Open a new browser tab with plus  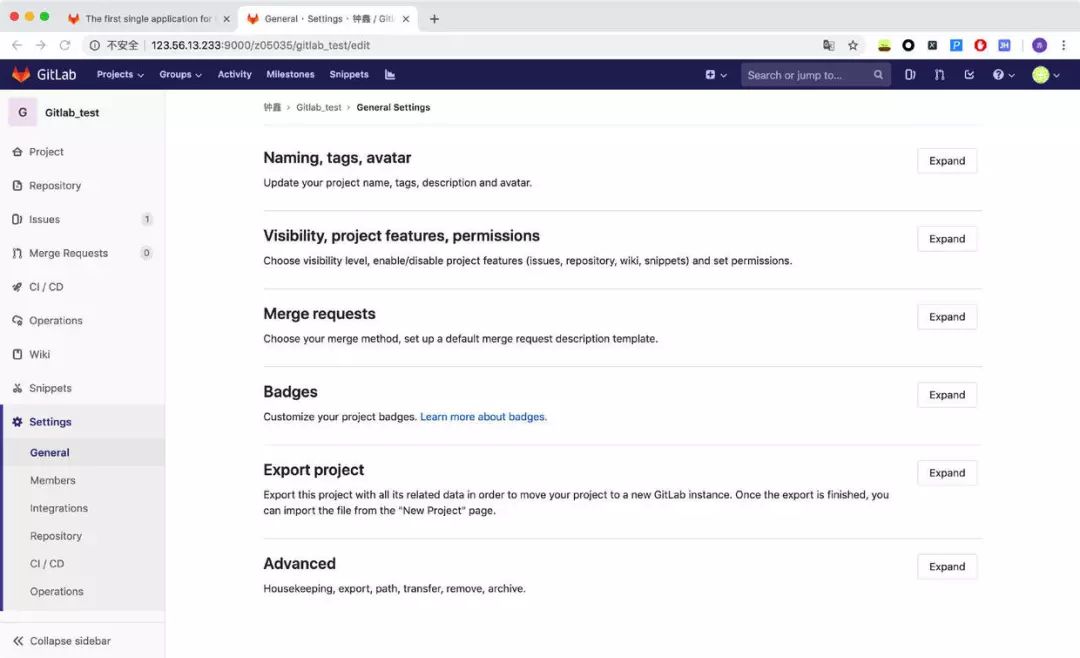(434, 19)
